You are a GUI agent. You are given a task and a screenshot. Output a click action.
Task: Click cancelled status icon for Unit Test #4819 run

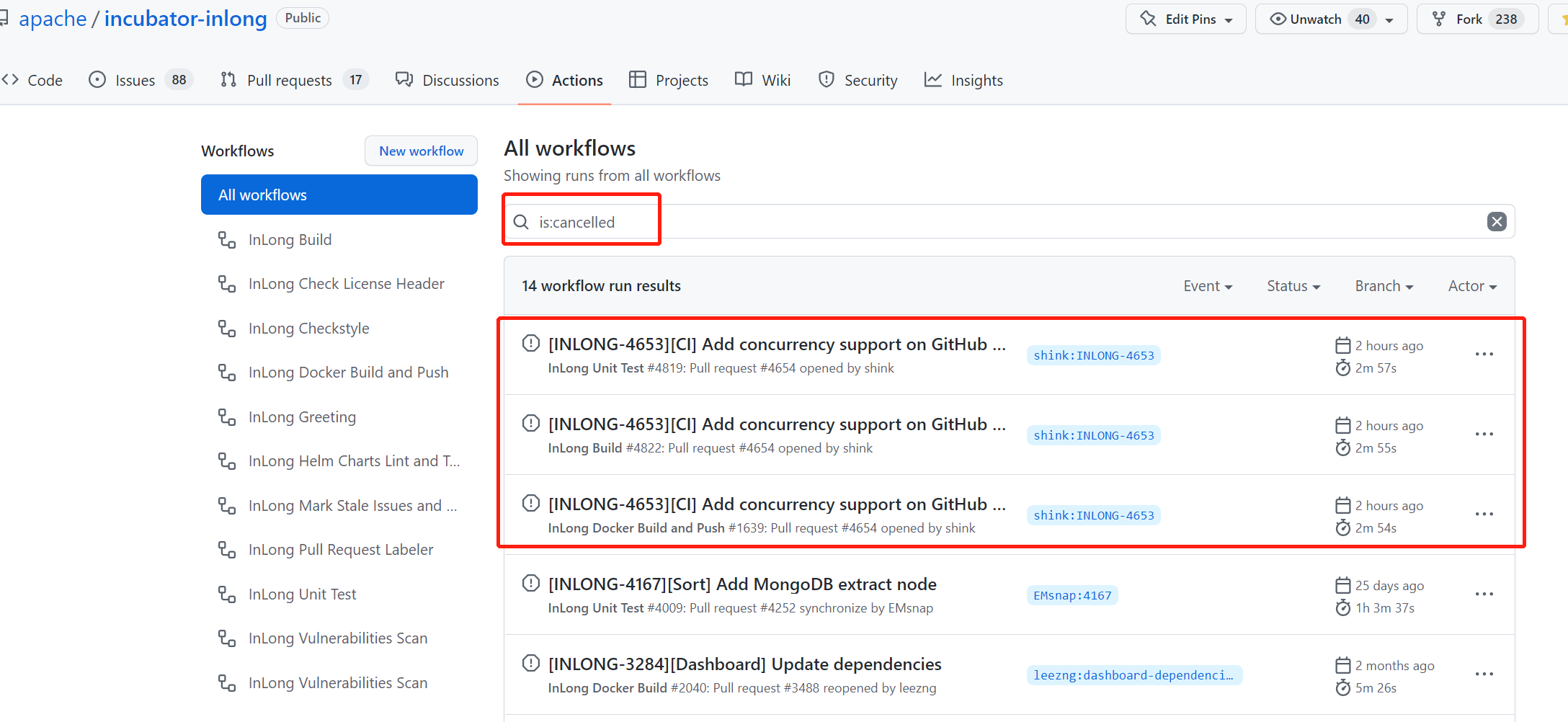(531, 344)
